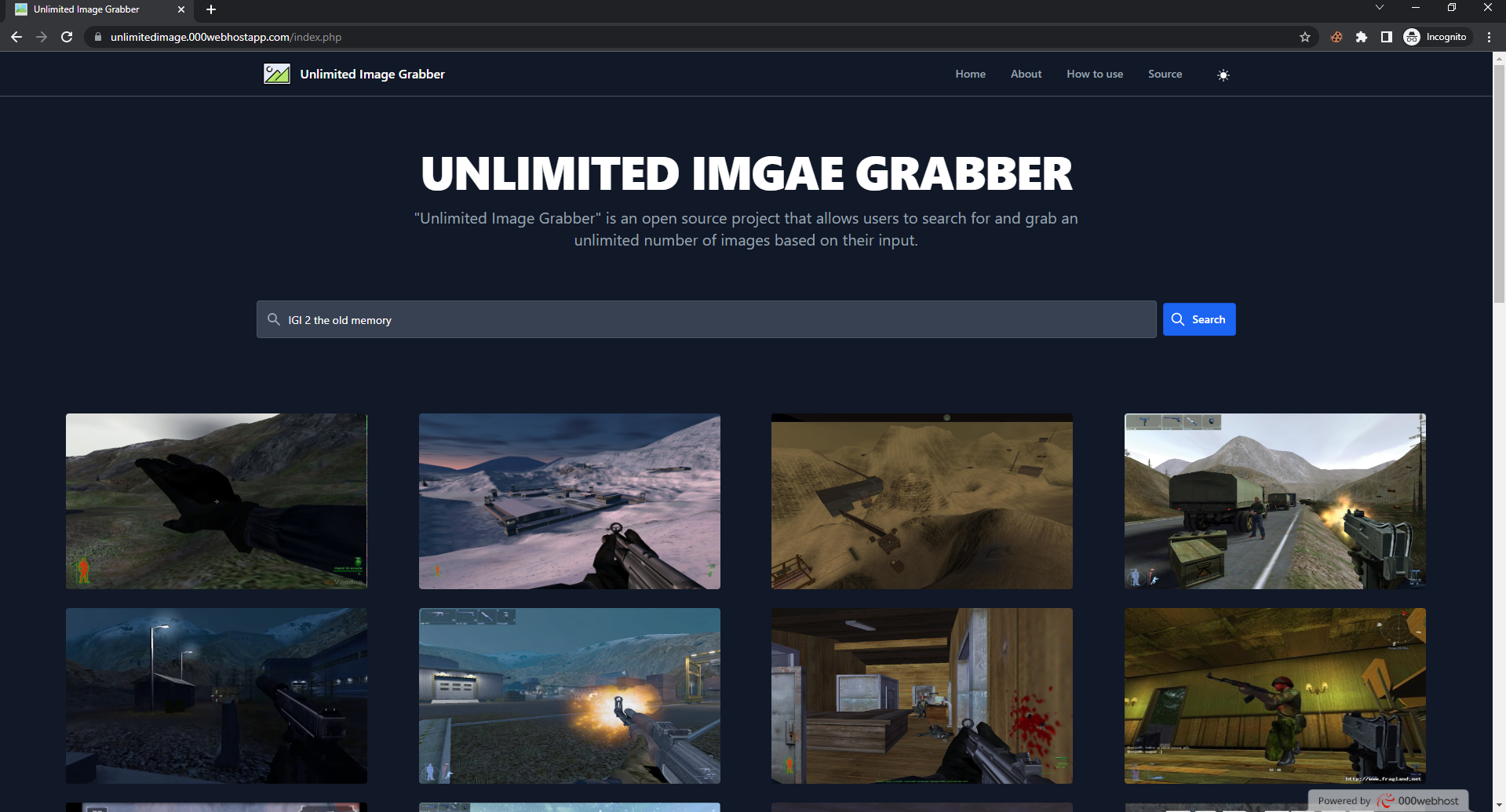
Task: Open the red beret soldier thumbnail
Action: point(1274,695)
